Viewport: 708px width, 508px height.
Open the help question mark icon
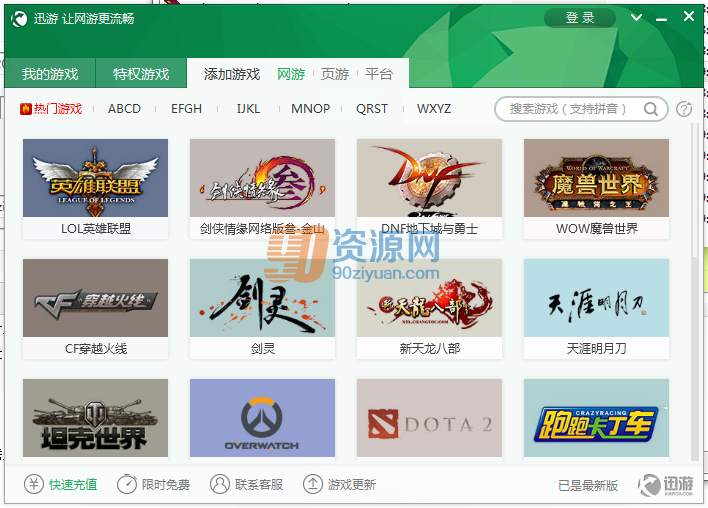684,109
